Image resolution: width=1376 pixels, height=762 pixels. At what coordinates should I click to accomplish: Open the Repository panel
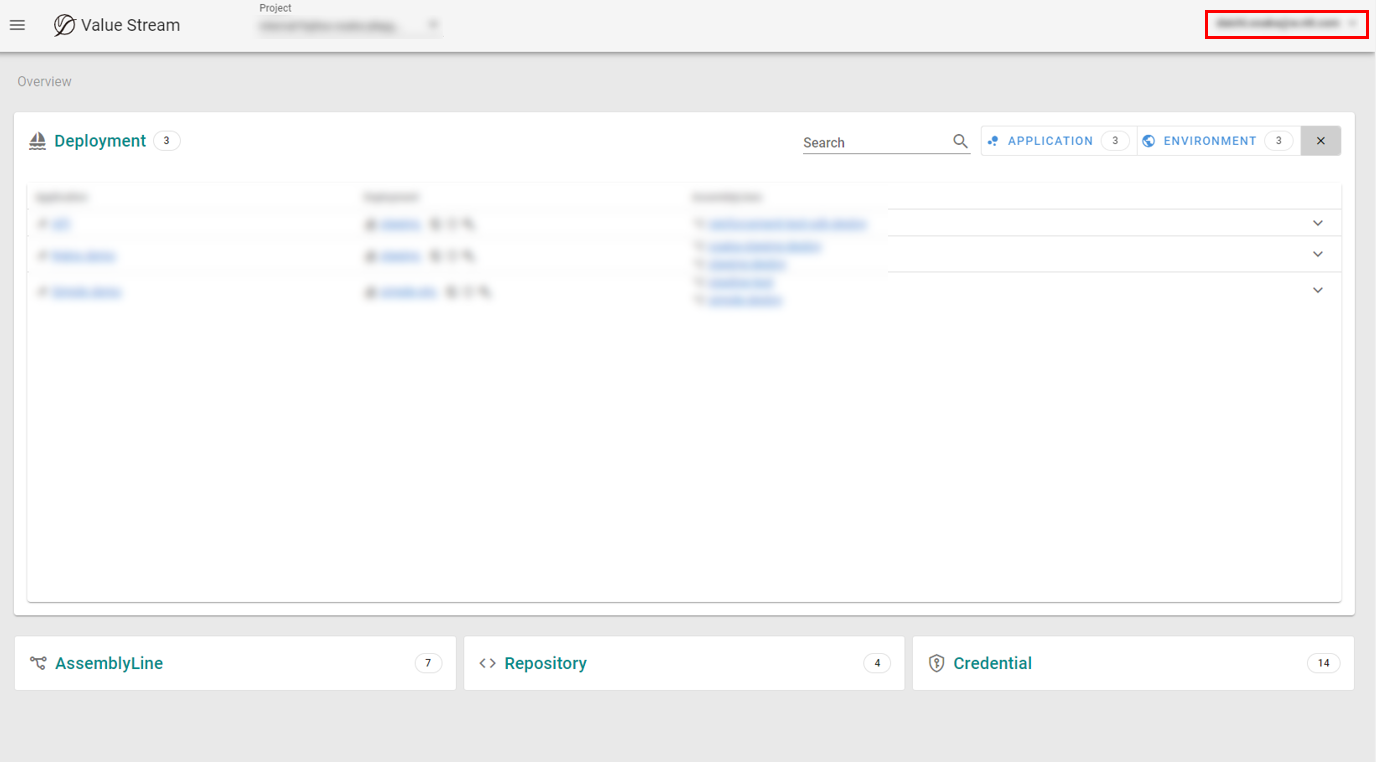[x=545, y=663]
